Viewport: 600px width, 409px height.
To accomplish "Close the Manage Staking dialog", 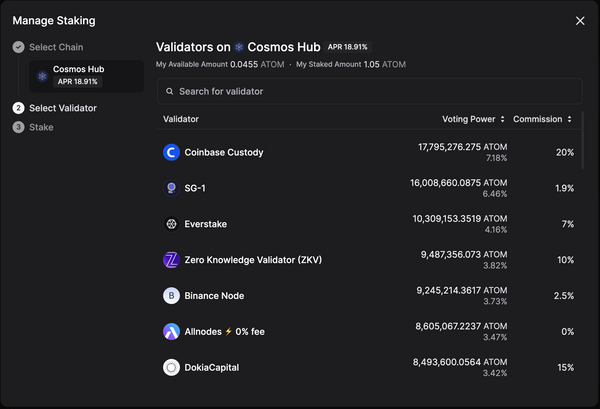I will pos(580,20).
